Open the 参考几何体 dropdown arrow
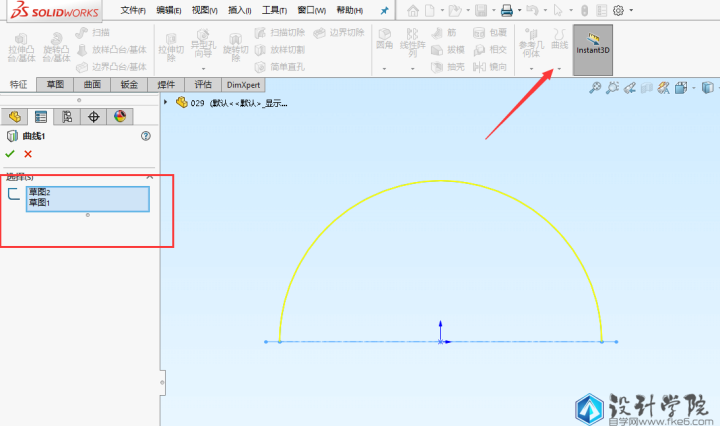 (x=532, y=69)
